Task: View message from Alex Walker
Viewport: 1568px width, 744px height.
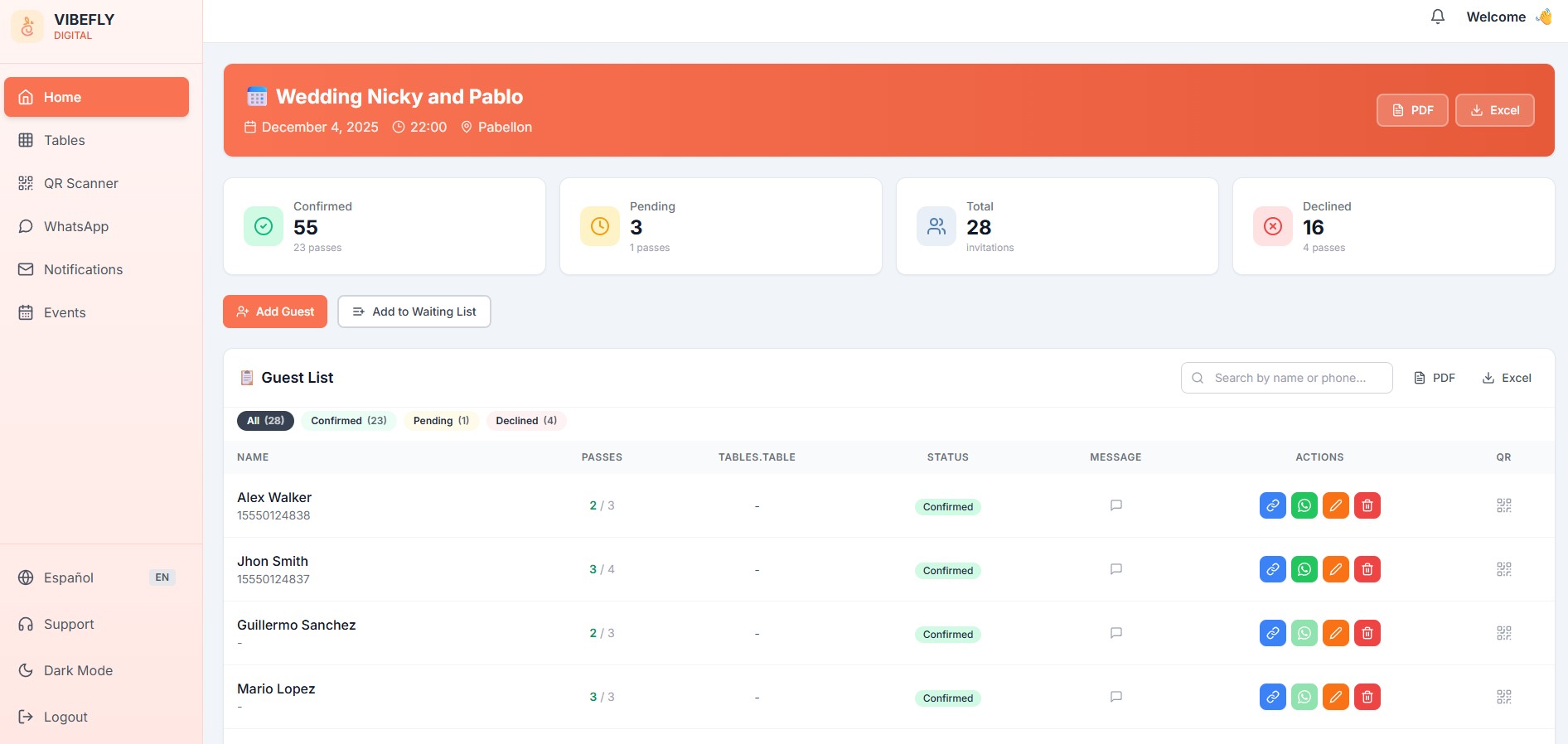Action: 1116,505
